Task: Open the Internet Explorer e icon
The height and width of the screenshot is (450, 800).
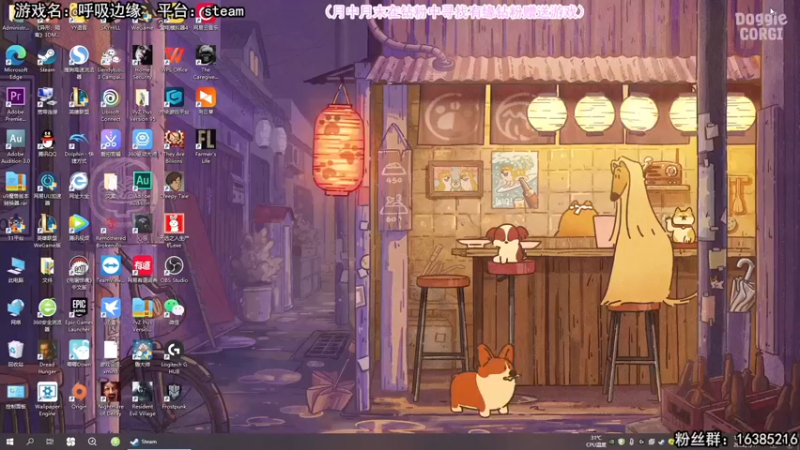Action: [79, 185]
